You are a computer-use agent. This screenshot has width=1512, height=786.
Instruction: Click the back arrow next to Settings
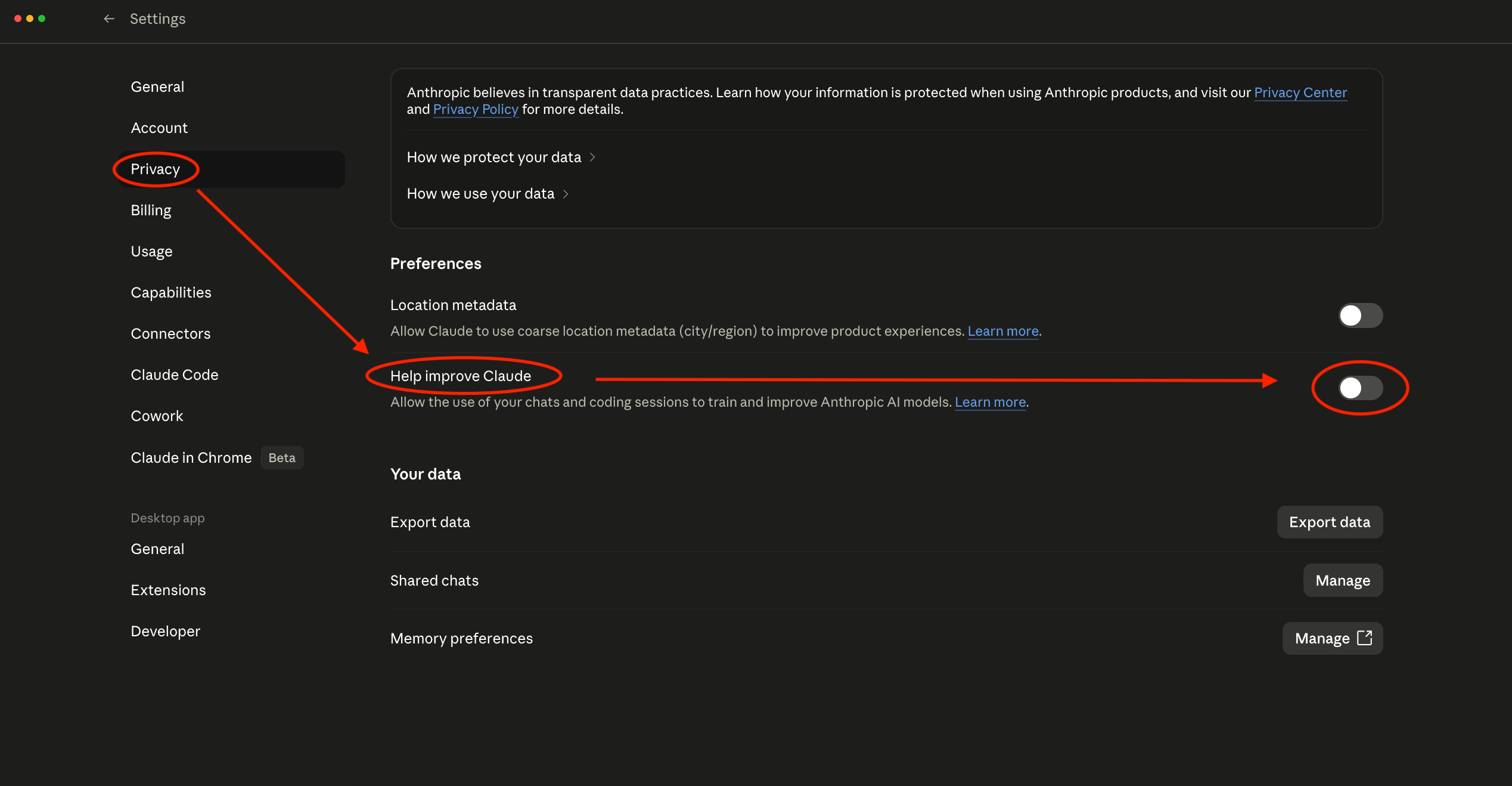(108, 19)
